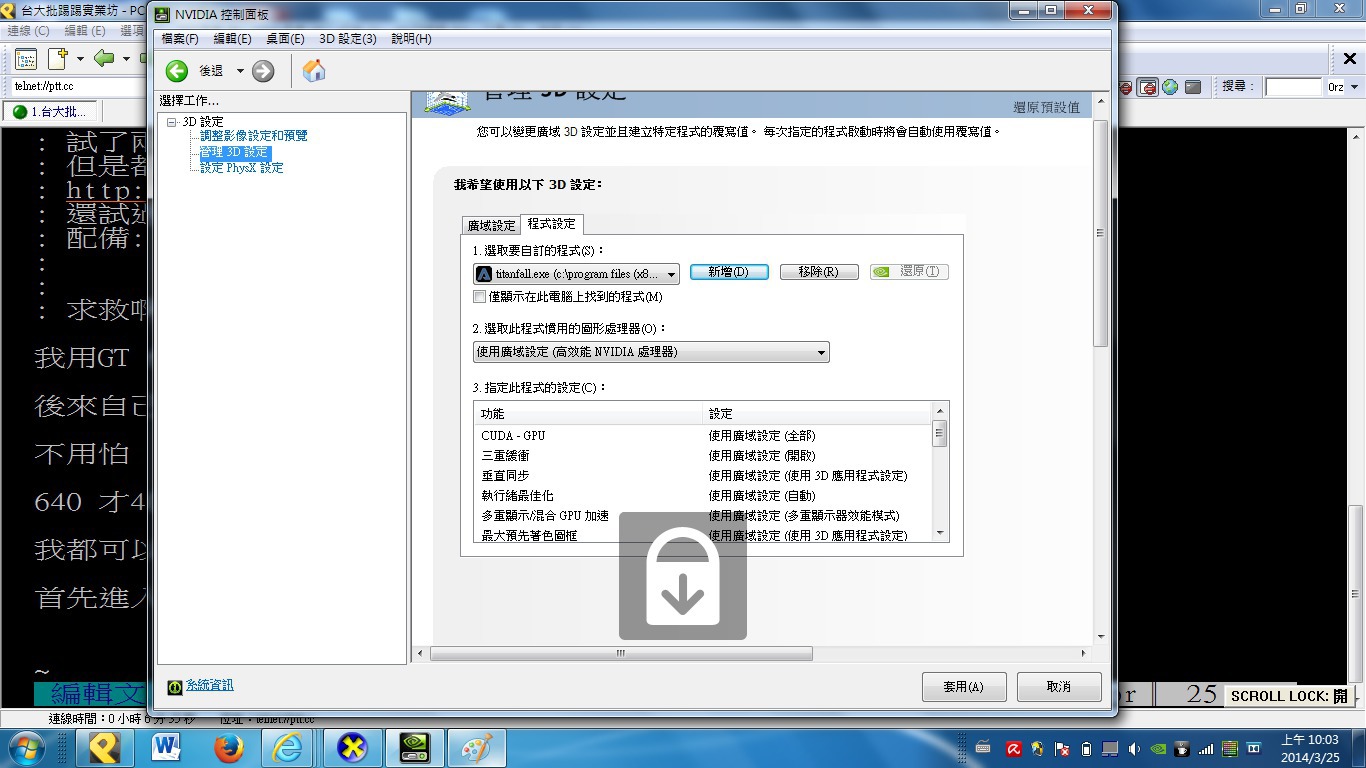The image size is (1366, 768).
Task: Open the 3D 設定(3) menu
Action: point(348,39)
